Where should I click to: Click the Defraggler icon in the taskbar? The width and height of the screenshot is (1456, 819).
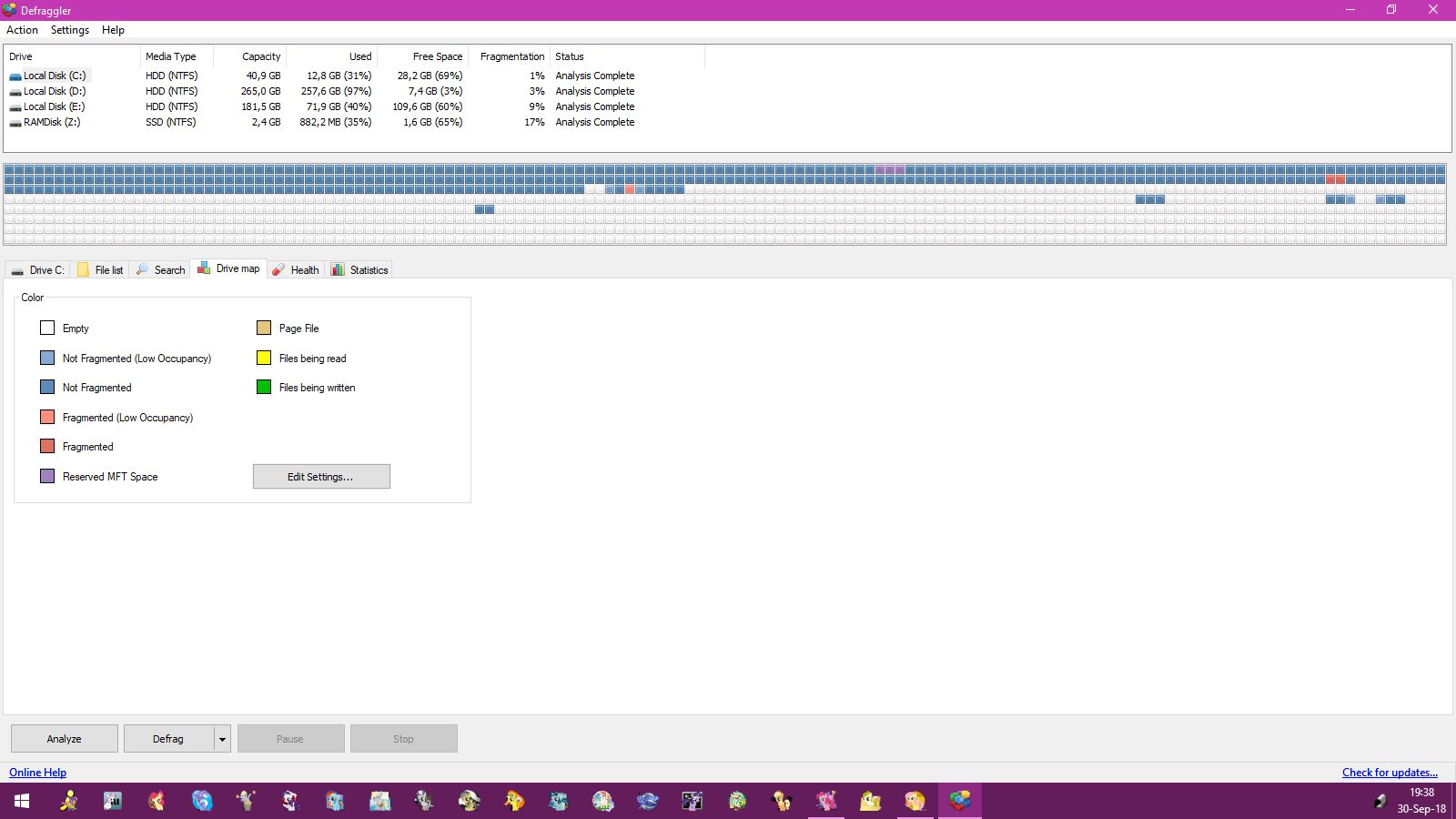960,801
